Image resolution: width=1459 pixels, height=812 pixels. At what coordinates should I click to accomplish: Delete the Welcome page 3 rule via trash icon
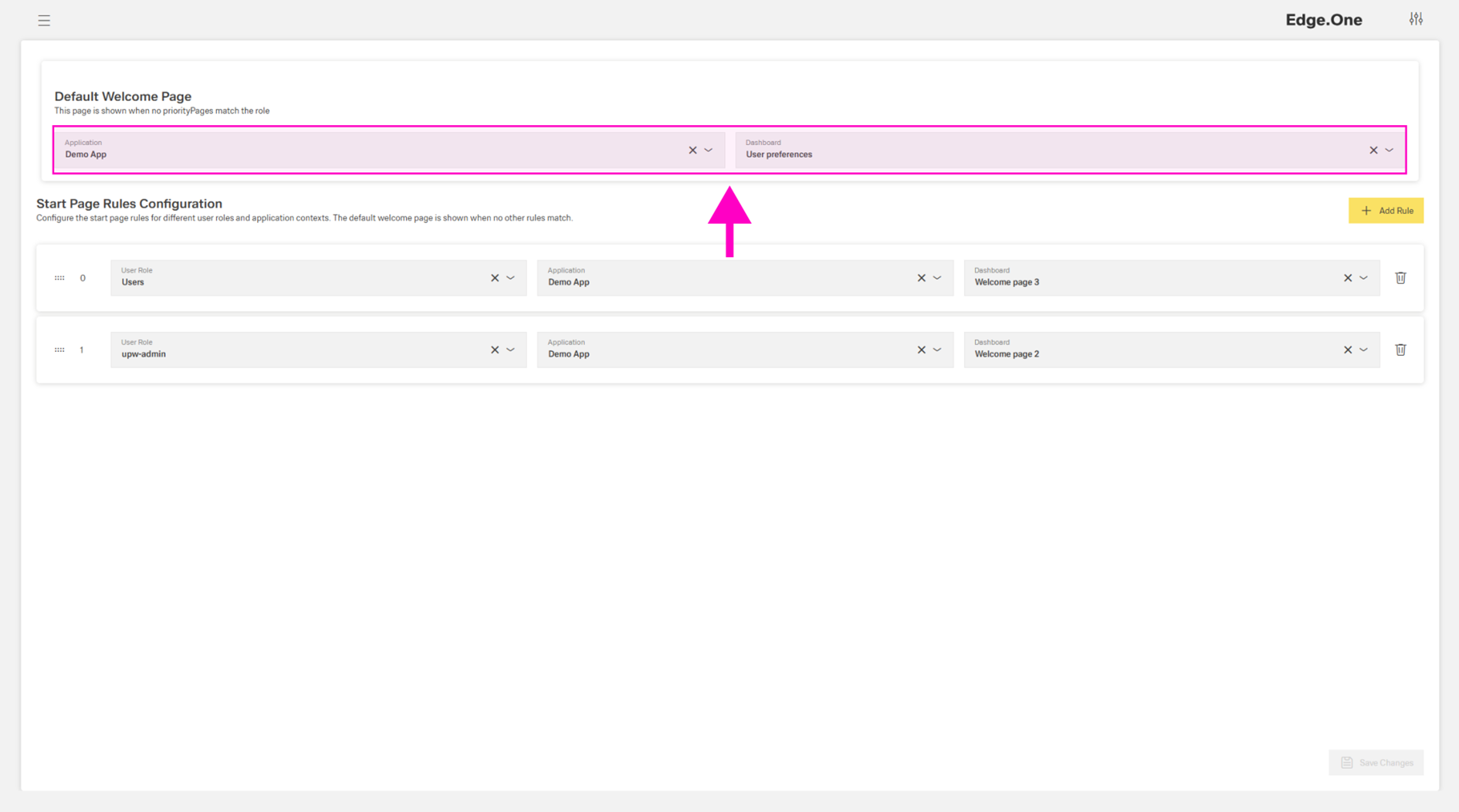[x=1400, y=278]
